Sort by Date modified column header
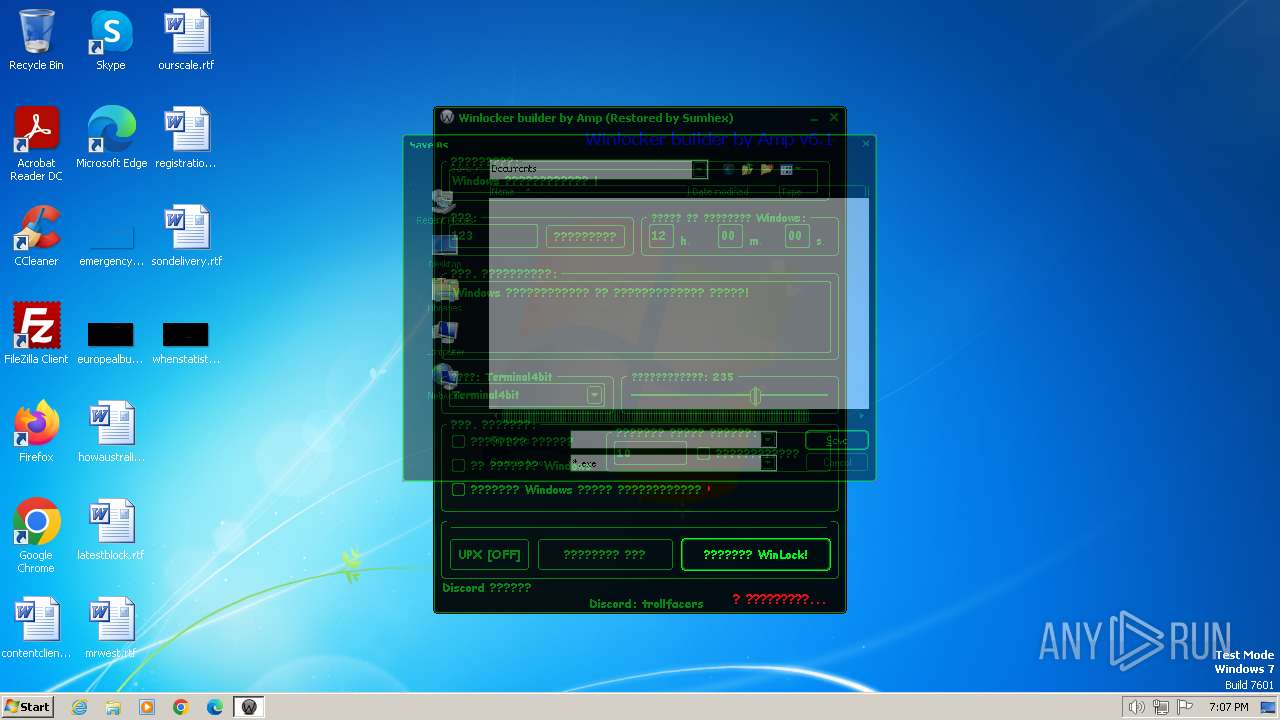Image resolution: width=1280 pixels, height=720 pixels. pos(732,192)
